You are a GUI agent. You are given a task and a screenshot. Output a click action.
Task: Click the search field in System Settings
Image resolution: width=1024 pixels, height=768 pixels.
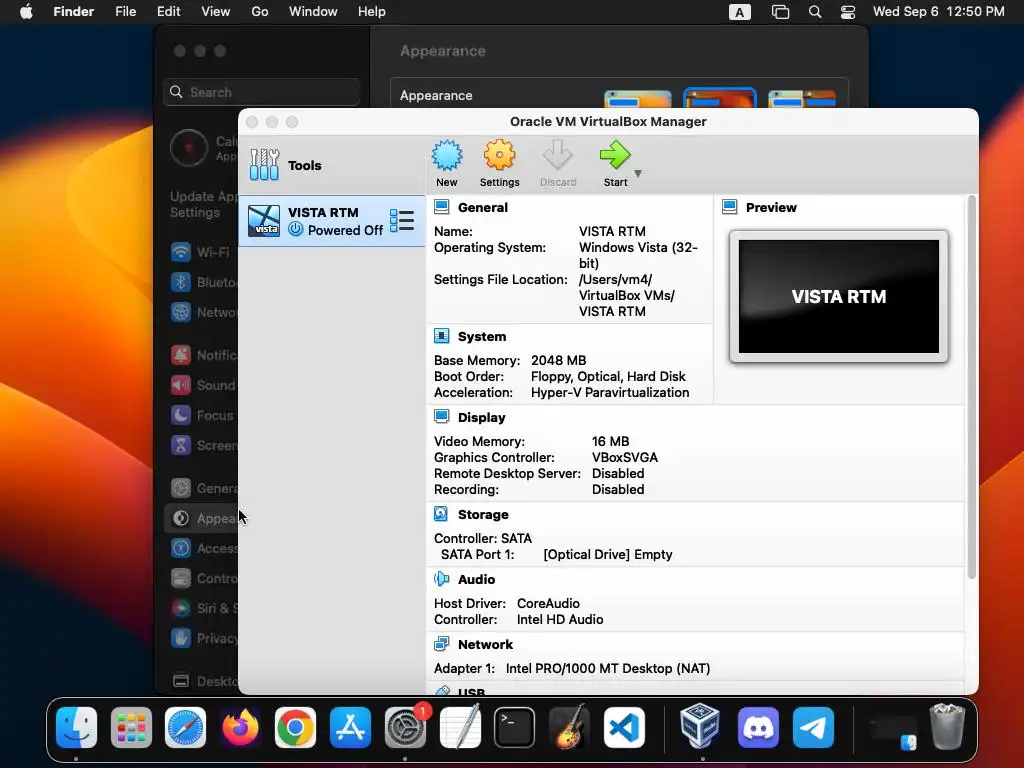pos(261,92)
